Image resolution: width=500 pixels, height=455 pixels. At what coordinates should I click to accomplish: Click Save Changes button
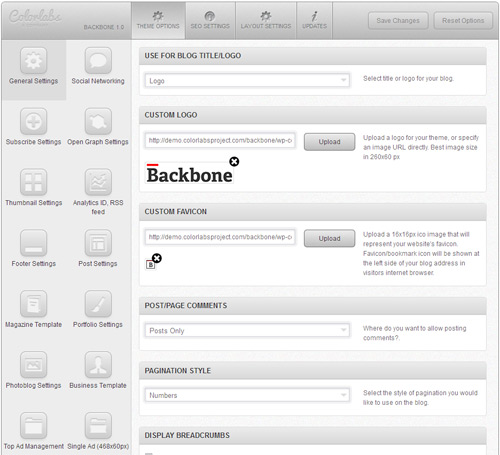click(x=398, y=21)
